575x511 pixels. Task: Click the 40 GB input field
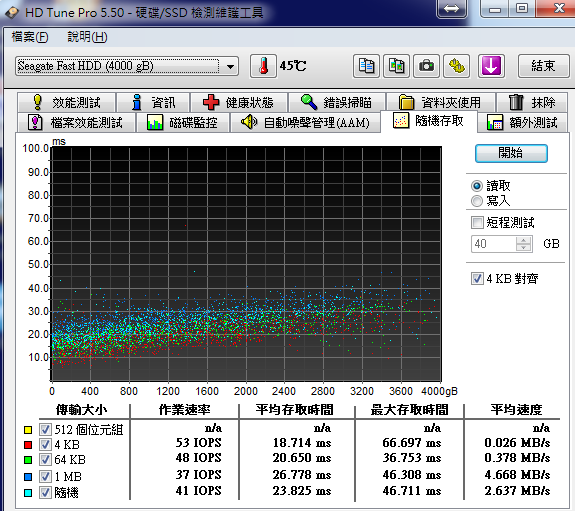click(494, 244)
